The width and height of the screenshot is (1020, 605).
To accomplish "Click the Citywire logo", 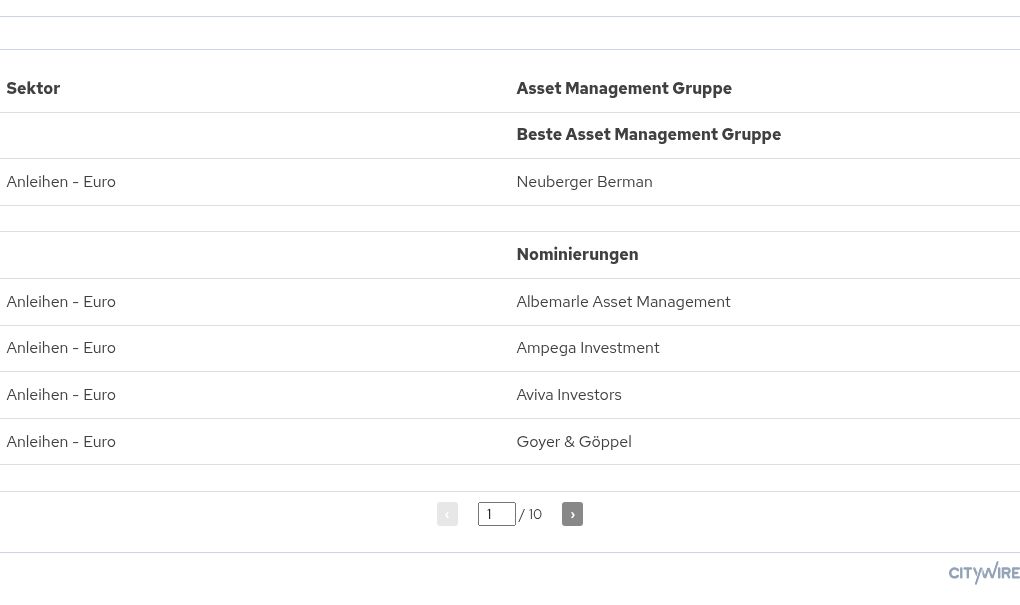I will tap(984, 572).
